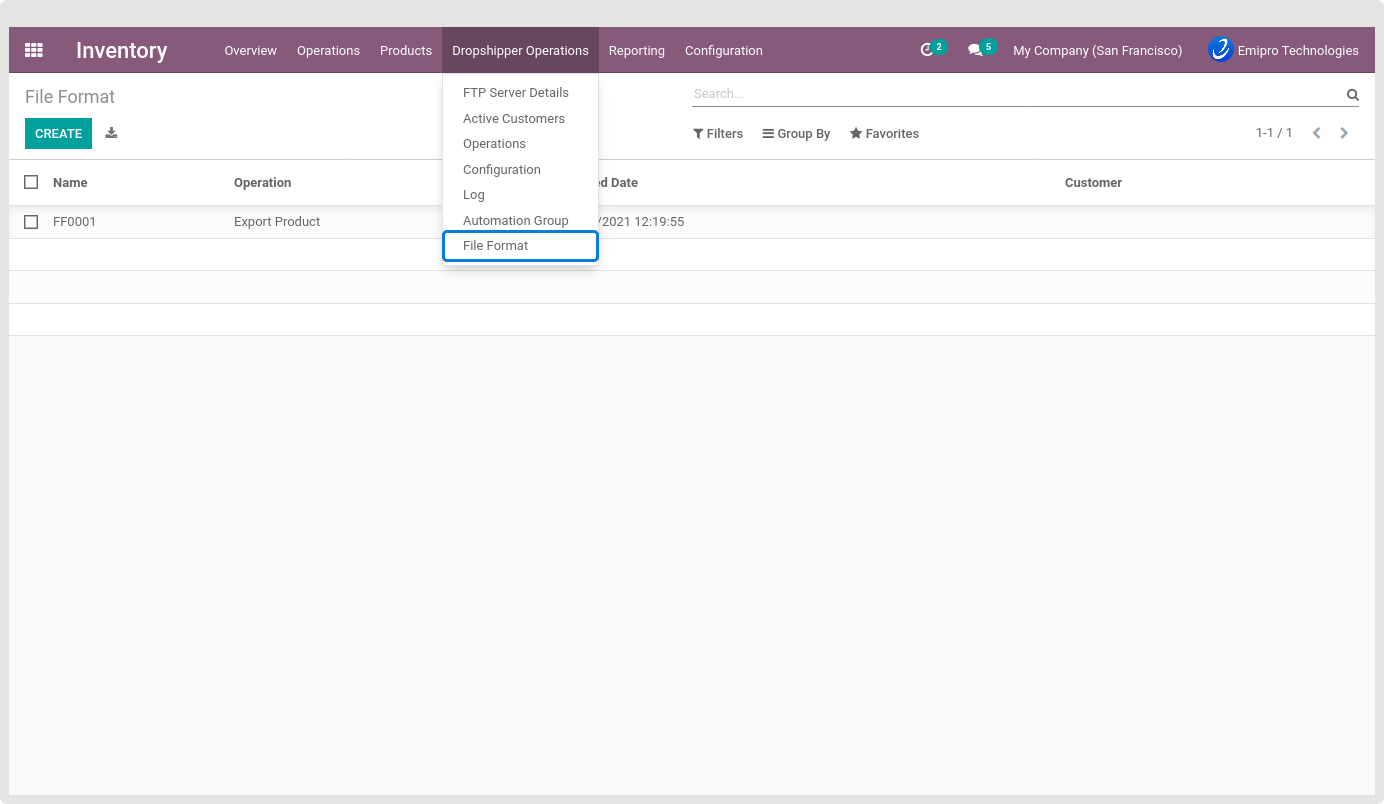
Task: Open the FF0001 record
Action: pos(75,222)
